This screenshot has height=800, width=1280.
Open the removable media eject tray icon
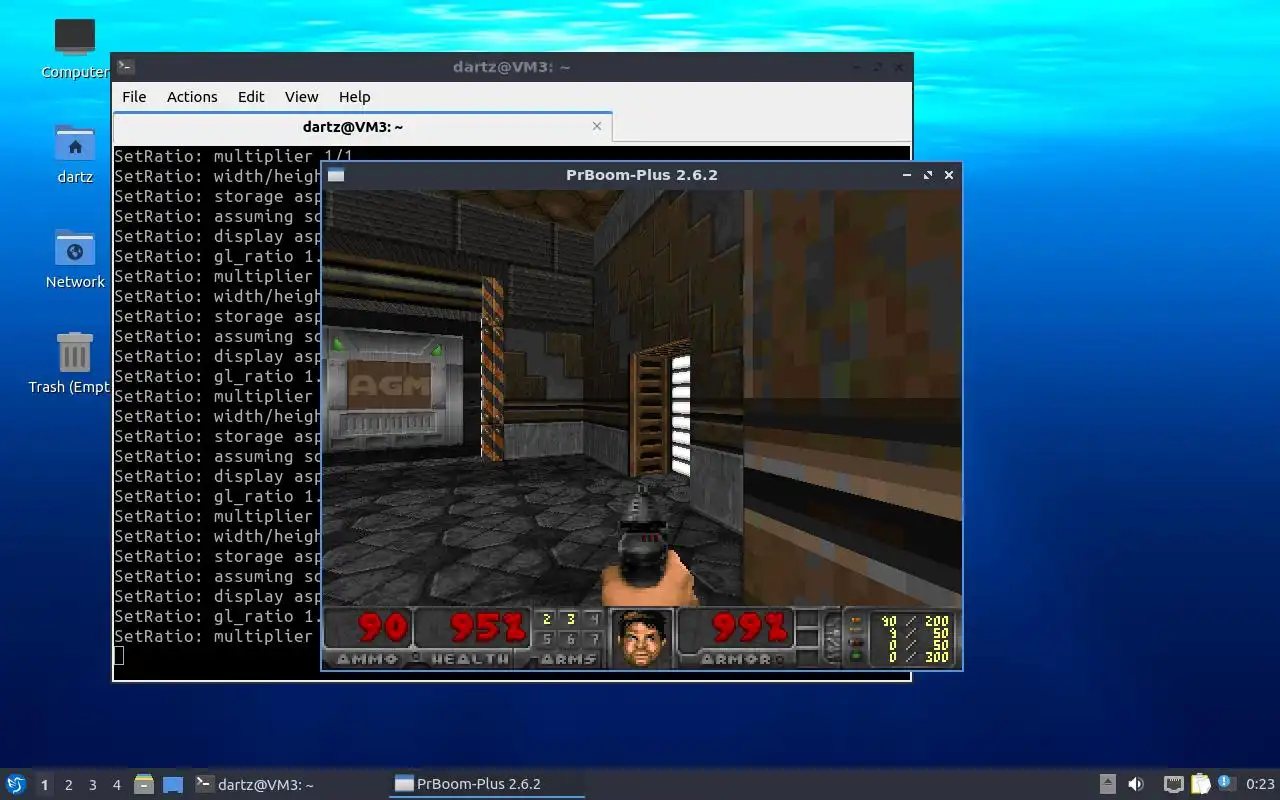1108,784
